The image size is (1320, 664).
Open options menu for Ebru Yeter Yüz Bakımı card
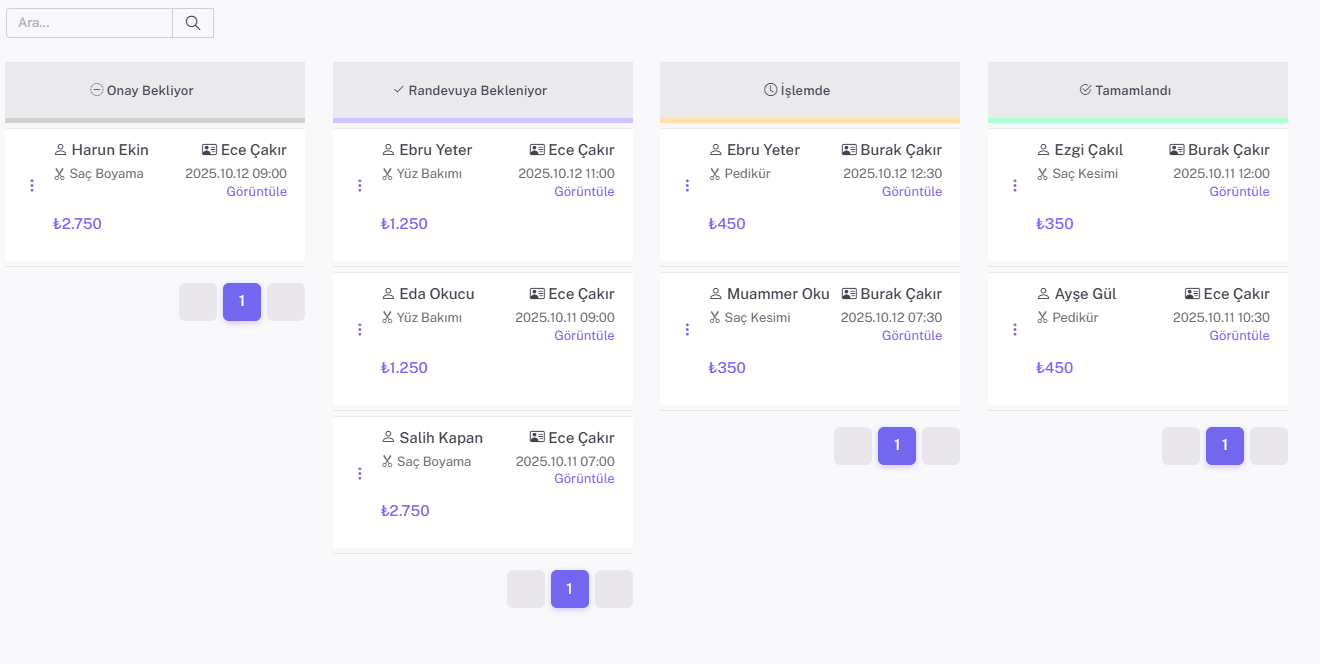point(360,186)
